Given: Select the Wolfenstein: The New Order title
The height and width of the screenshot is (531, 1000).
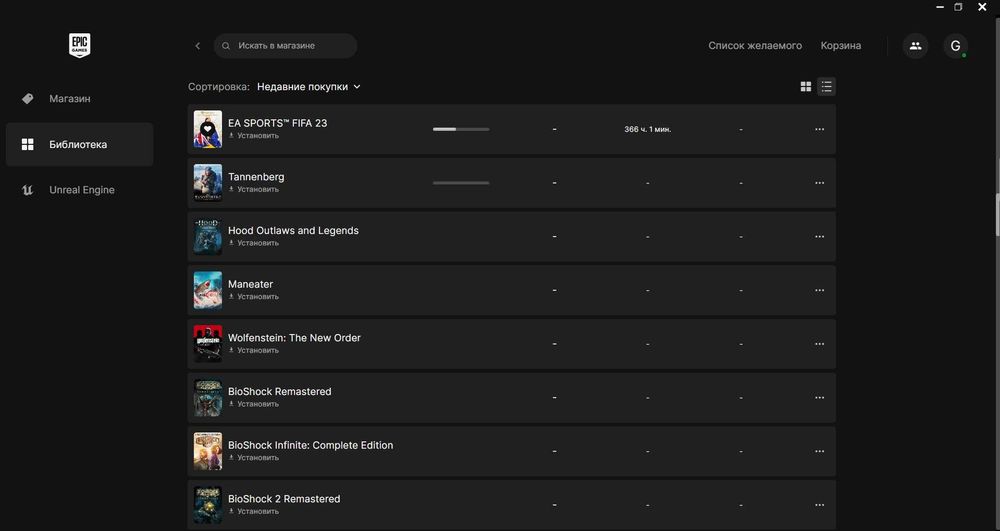Looking at the screenshot, I should tap(295, 338).
